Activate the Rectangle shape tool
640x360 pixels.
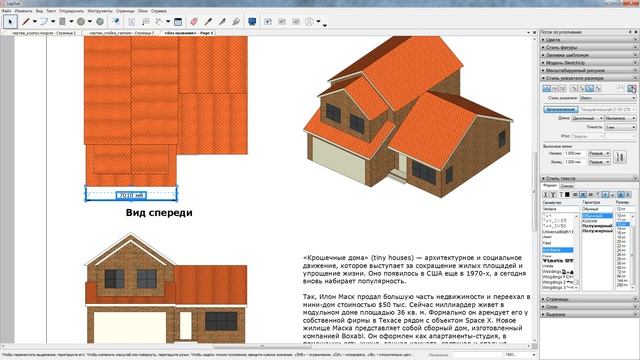(62, 22)
